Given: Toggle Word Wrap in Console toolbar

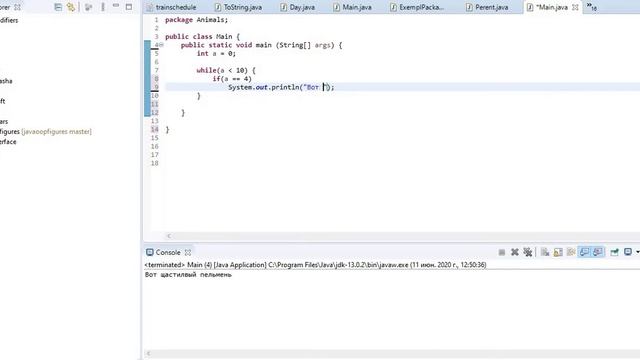Looking at the screenshot, I should [x=571, y=252].
